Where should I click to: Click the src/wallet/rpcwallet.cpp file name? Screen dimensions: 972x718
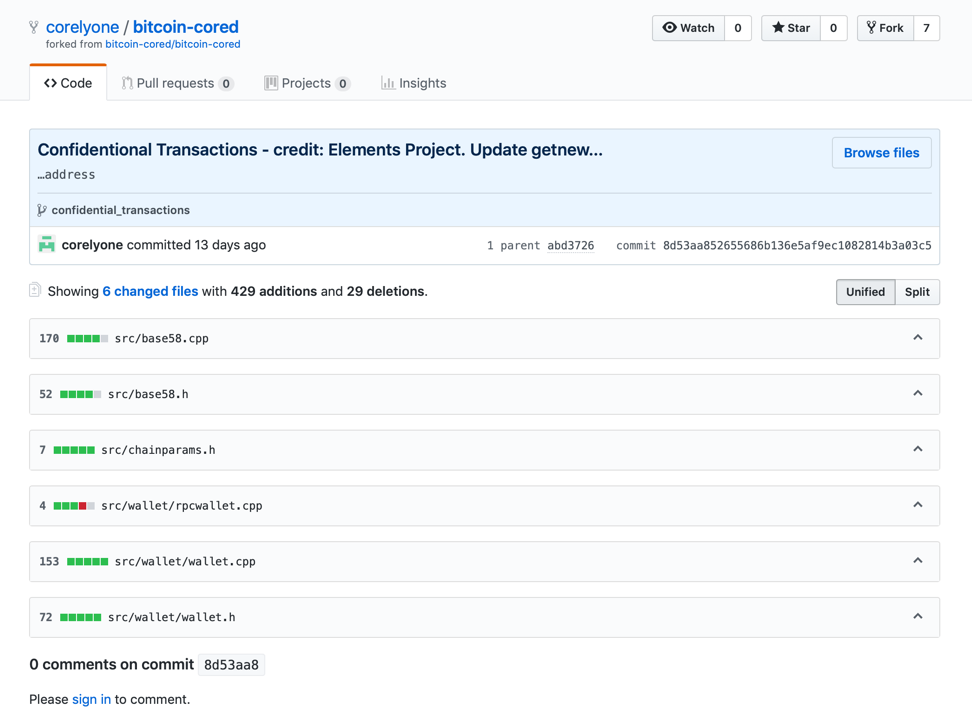(x=182, y=506)
